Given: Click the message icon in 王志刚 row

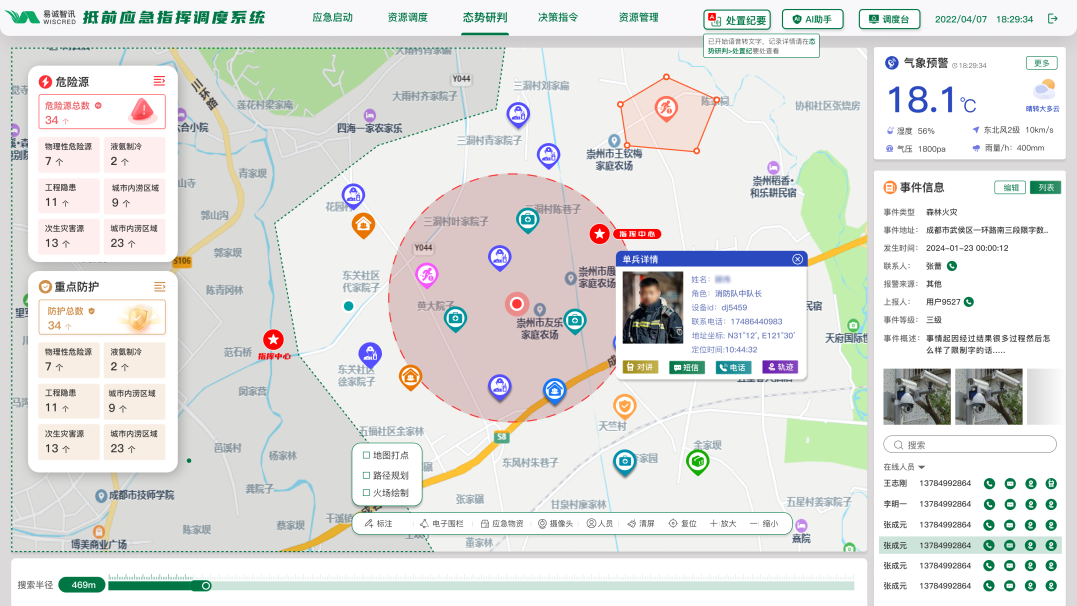Looking at the screenshot, I should [x=1010, y=484].
